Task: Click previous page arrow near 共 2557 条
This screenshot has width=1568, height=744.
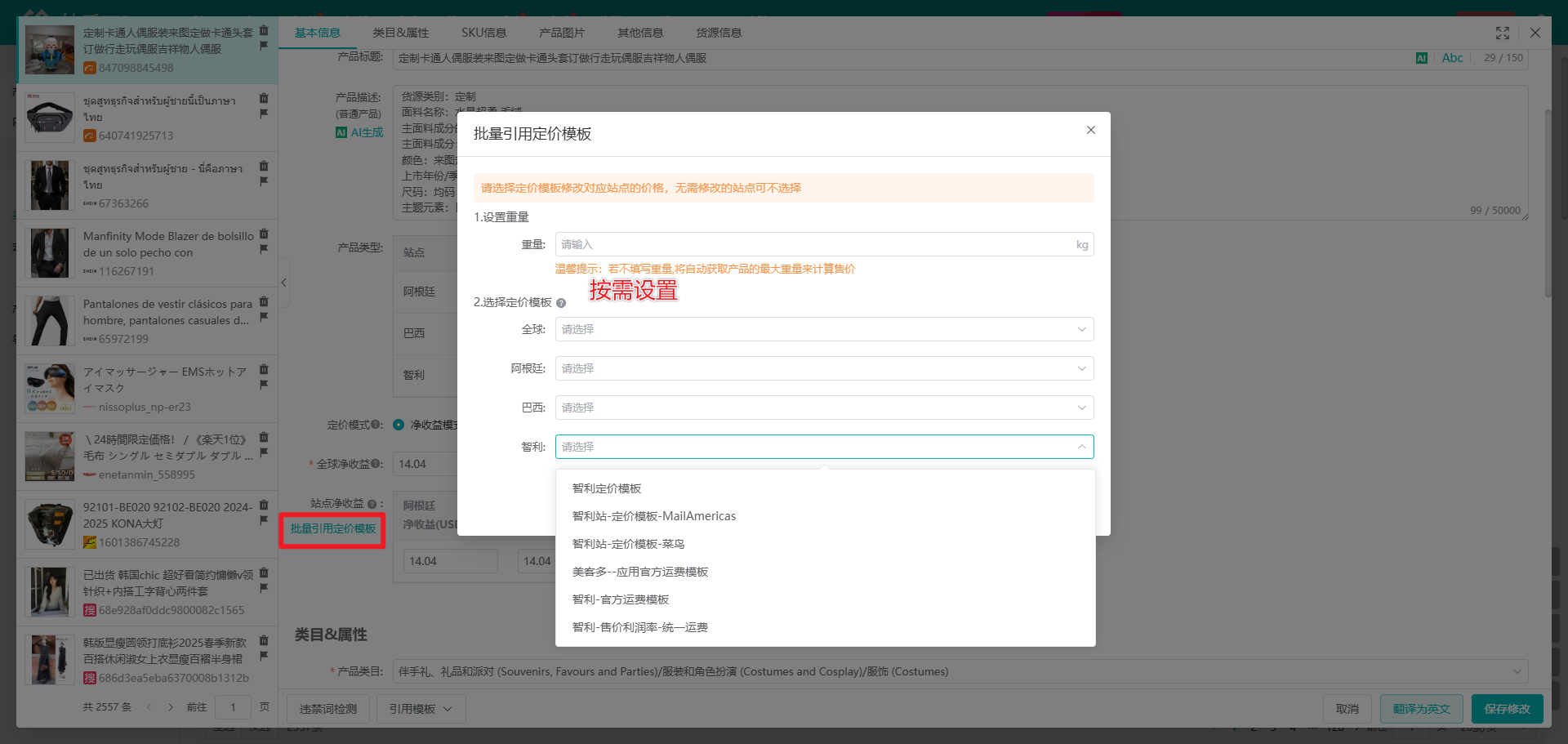Action: point(149,707)
